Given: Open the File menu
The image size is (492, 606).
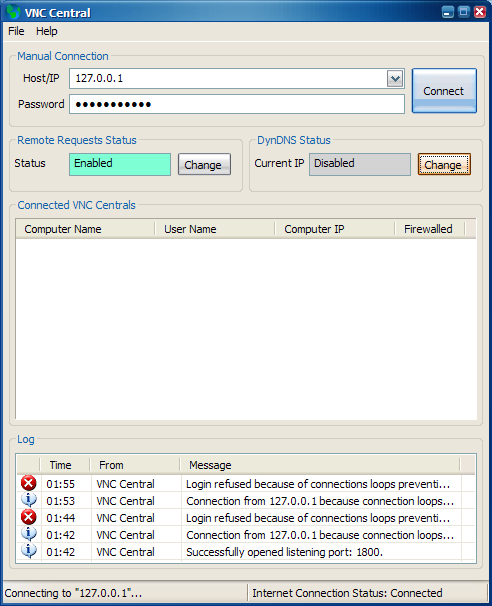Looking at the screenshot, I should pyautogui.click(x=16, y=31).
